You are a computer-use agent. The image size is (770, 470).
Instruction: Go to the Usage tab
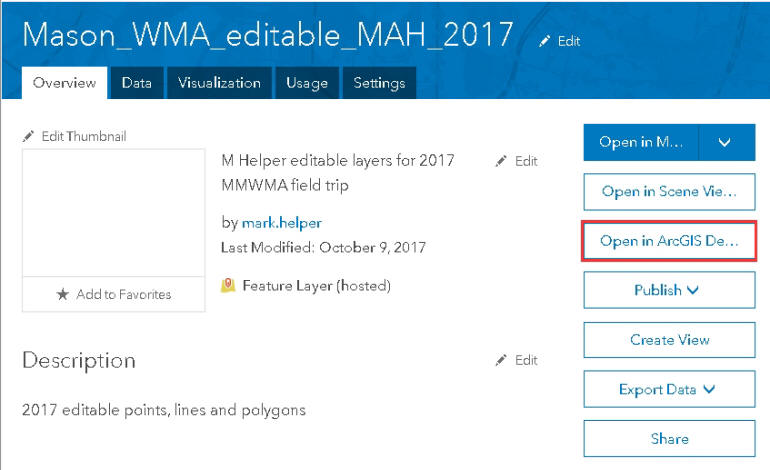(x=307, y=83)
